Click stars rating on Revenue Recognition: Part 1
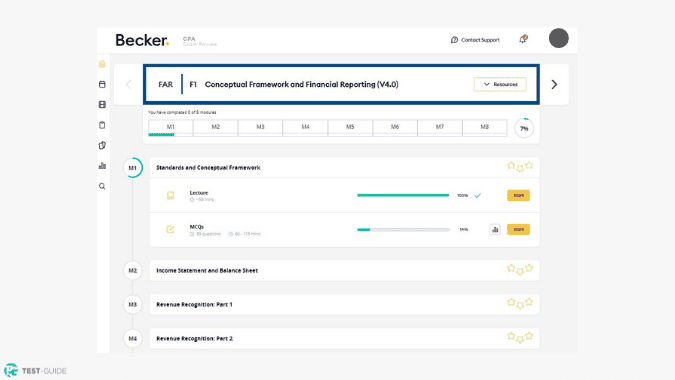The width and height of the screenshot is (675, 380). 520,304
